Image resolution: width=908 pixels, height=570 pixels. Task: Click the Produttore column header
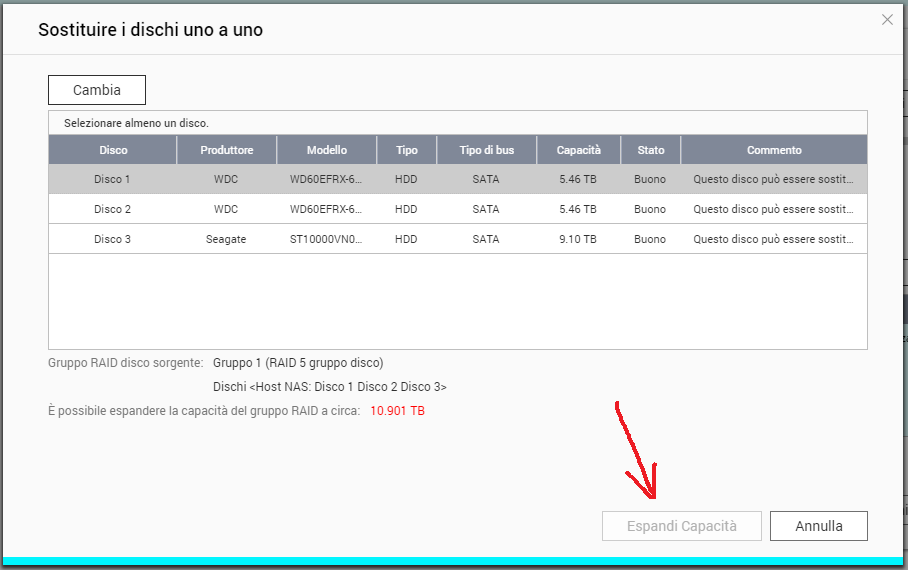(x=226, y=150)
